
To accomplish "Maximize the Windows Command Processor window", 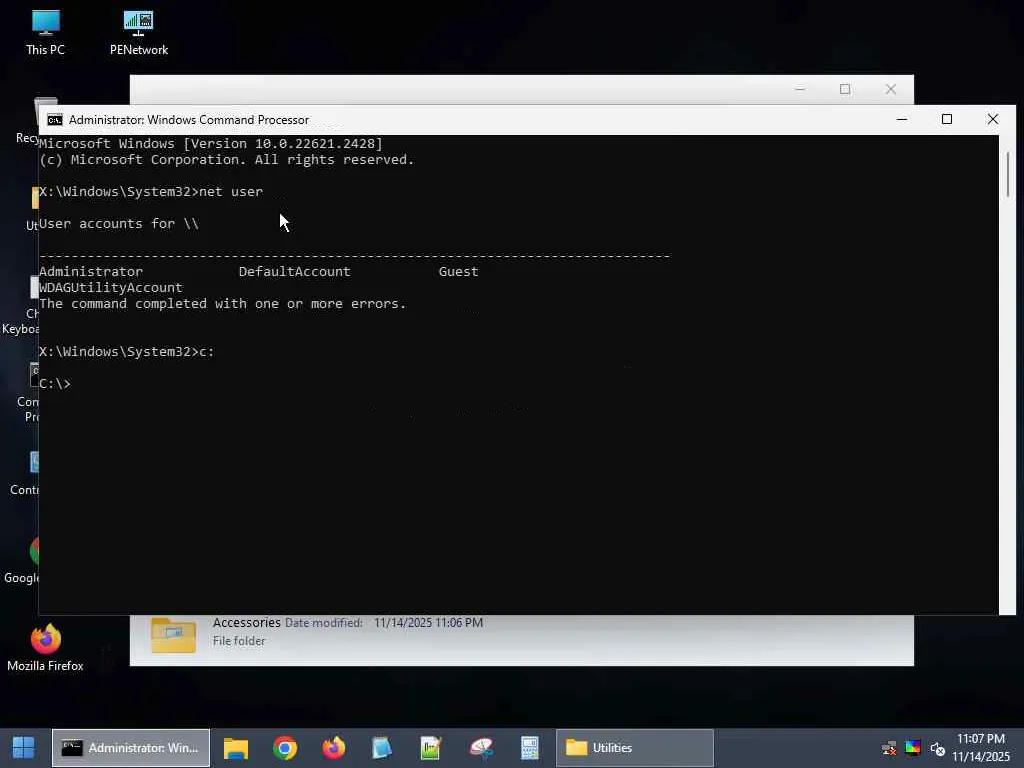I will 947,120.
